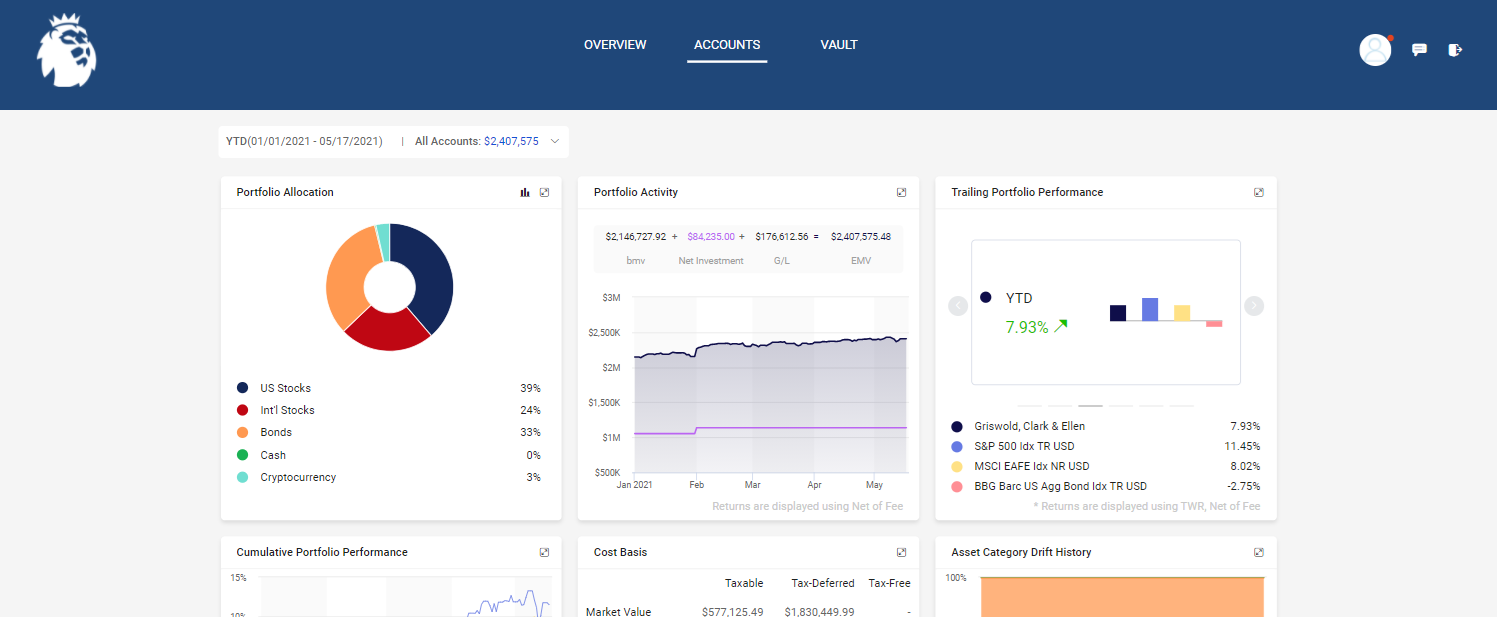Open the All Accounts dropdown

(x=485, y=141)
